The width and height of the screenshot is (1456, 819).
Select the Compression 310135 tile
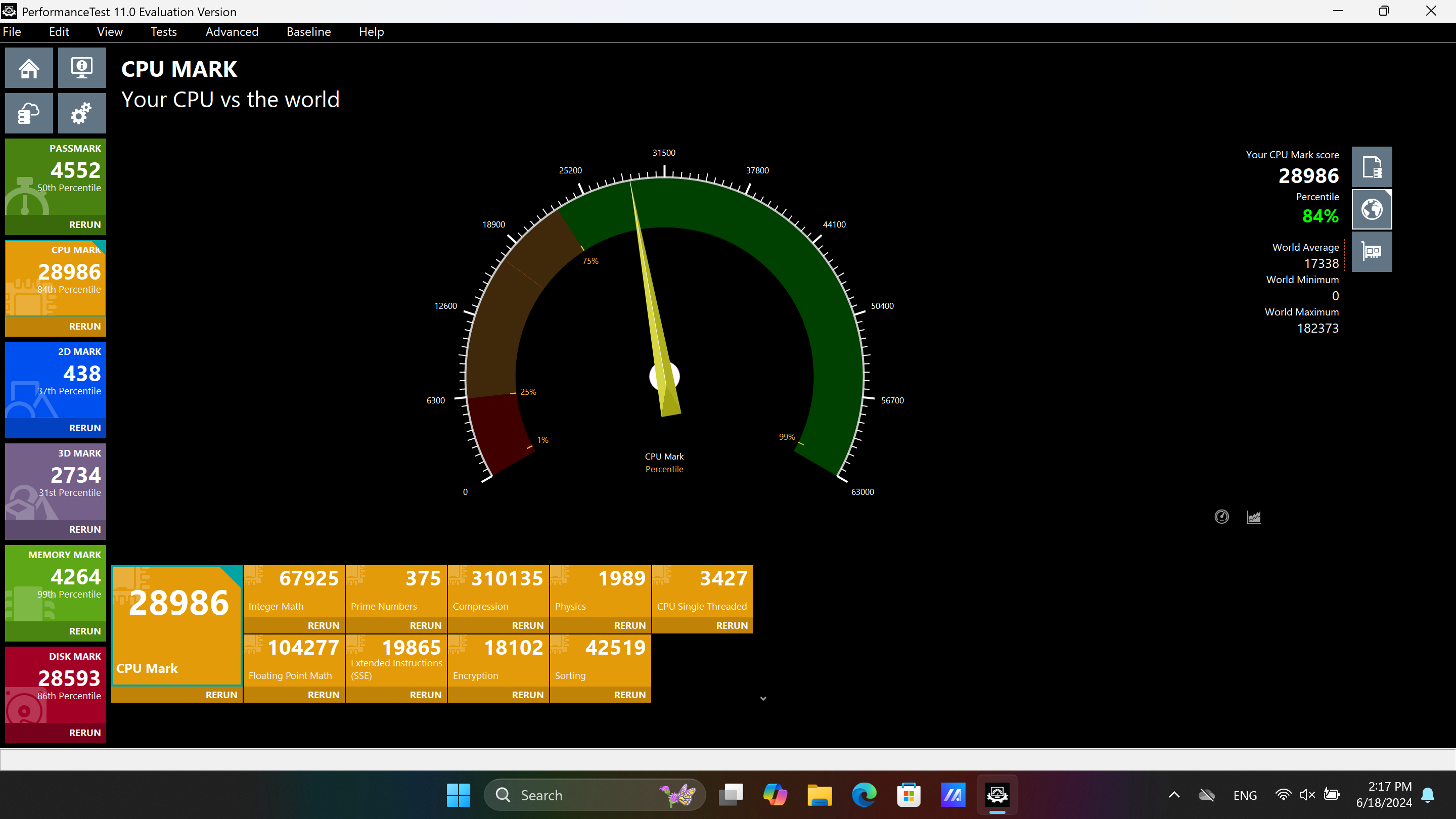tap(498, 592)
